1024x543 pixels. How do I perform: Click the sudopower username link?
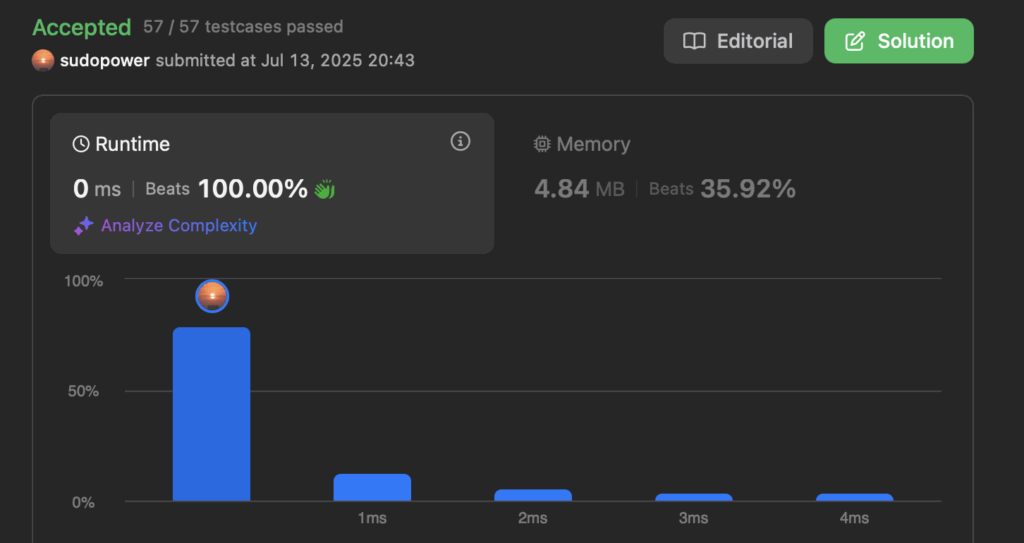[104, 61]
